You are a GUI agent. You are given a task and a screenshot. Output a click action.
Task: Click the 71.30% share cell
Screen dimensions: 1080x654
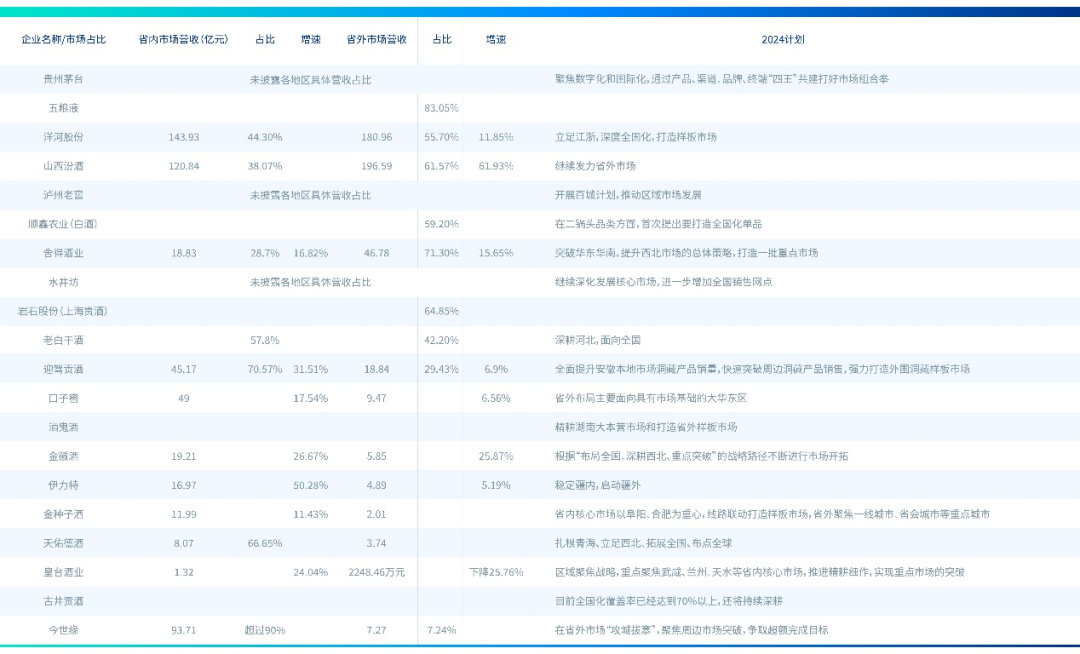(x=442, y=253)
